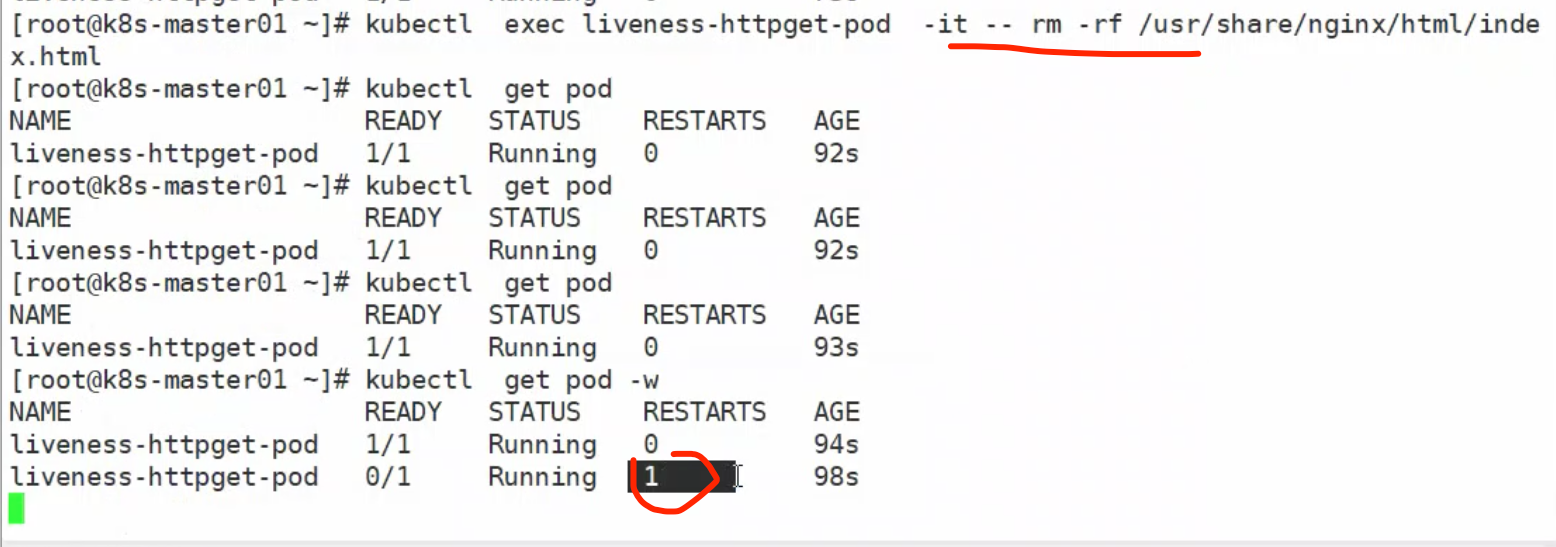The image size is (1556, 547).
Task: Click the AGE value "94s"
Action: coord(837,444)
